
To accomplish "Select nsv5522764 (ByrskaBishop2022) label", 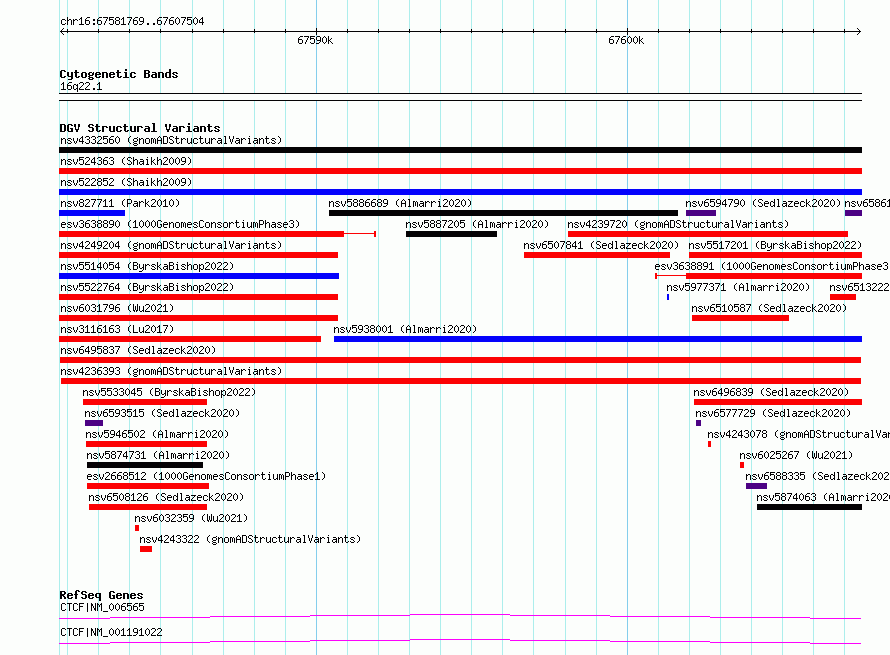I will [147, 287].
